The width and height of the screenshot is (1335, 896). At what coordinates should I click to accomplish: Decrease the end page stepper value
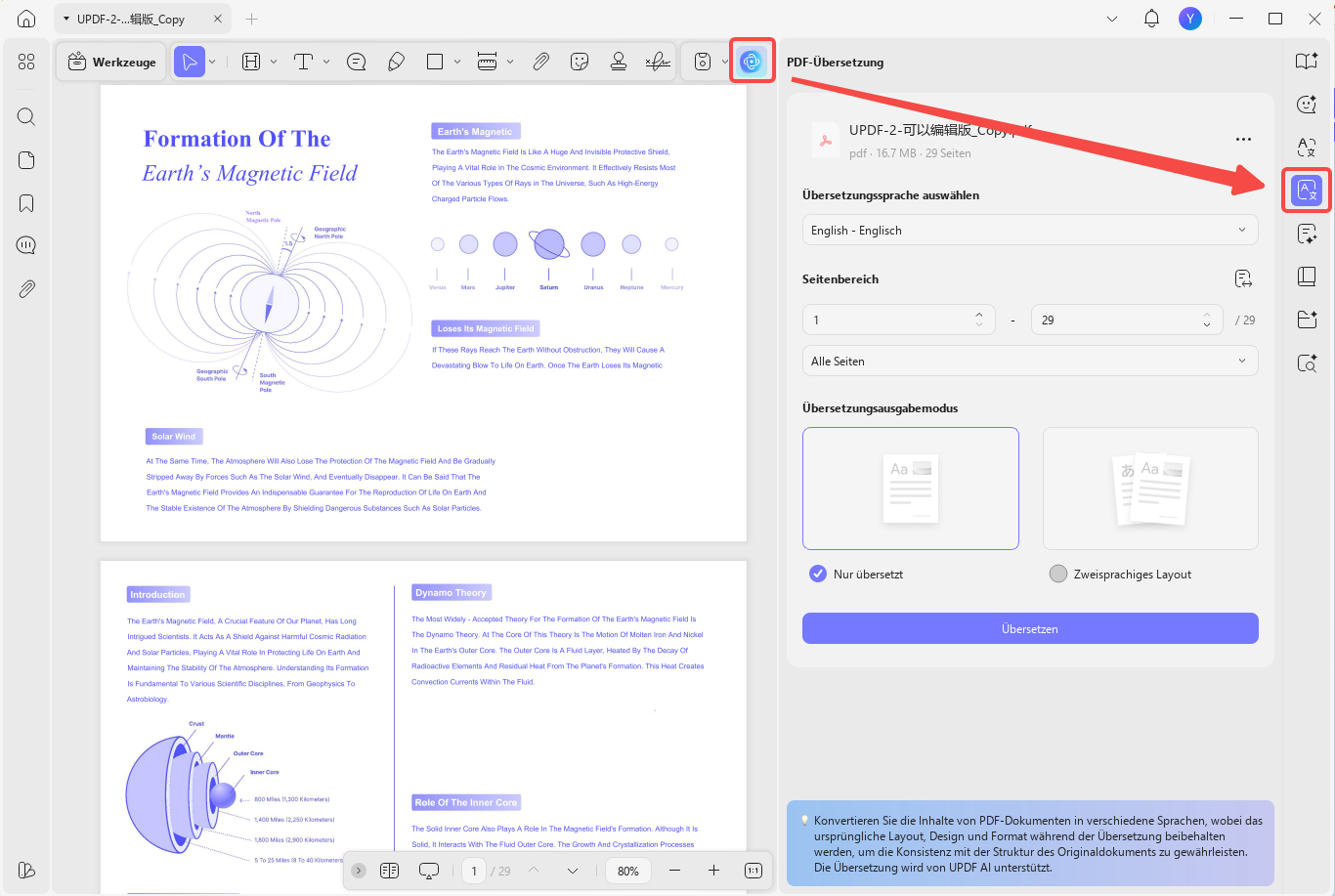pyautogui.click(x=1207, y=325)
